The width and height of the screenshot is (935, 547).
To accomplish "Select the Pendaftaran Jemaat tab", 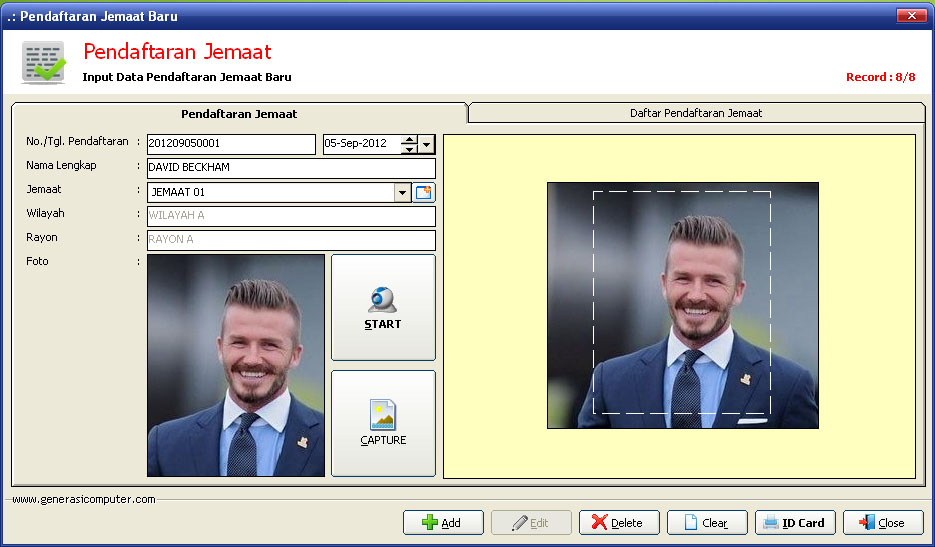I will [238, 114].
